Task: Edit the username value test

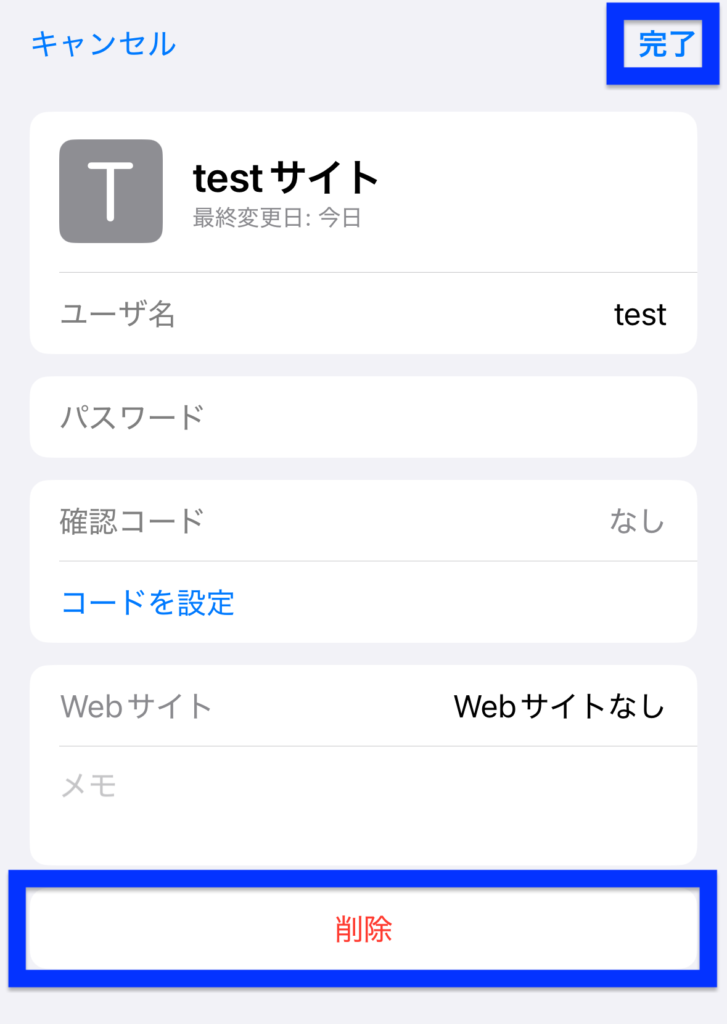Action: (x=640, y=315)
